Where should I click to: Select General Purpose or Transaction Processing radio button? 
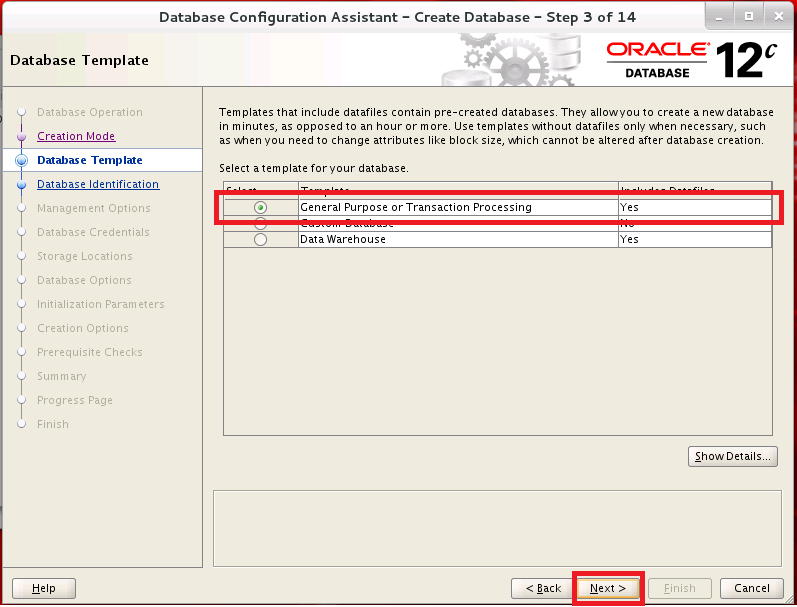click(x=261, y=207)
